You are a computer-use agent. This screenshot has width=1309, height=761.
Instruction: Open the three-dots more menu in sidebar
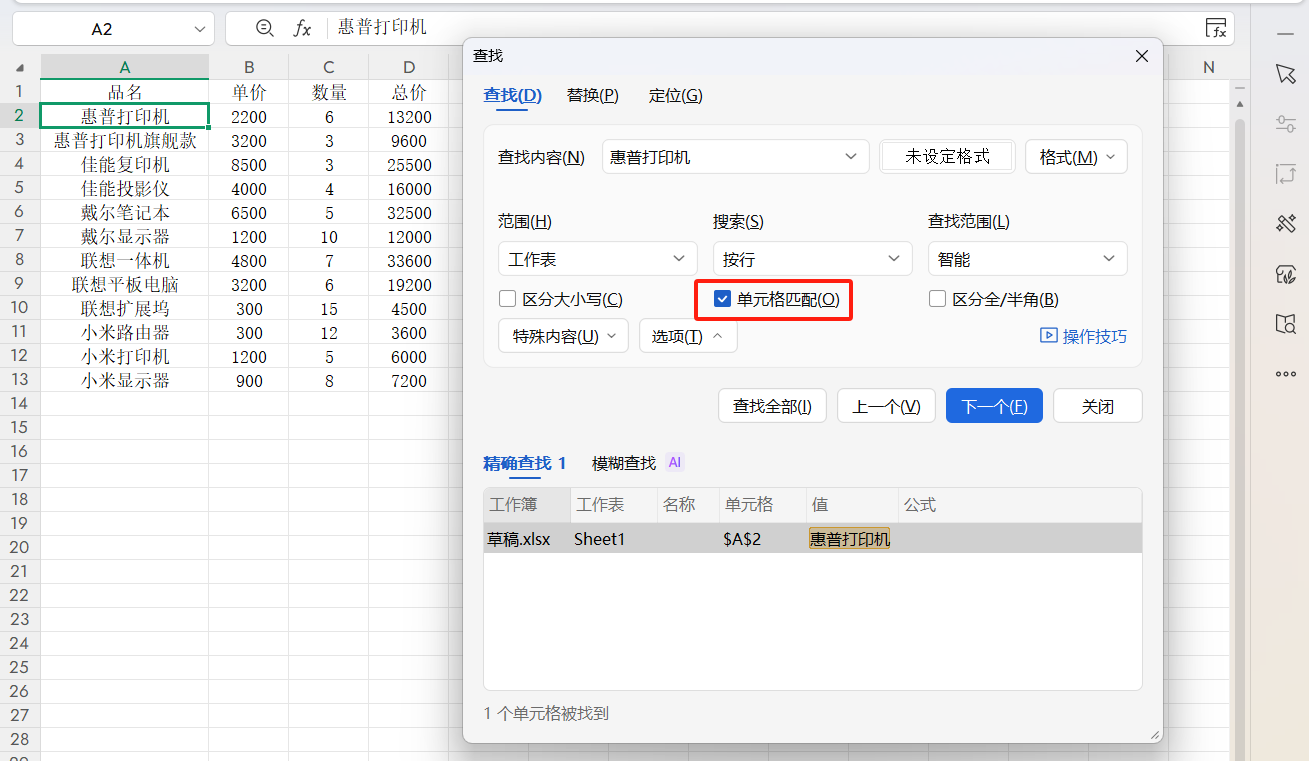tap(1286, 374)
